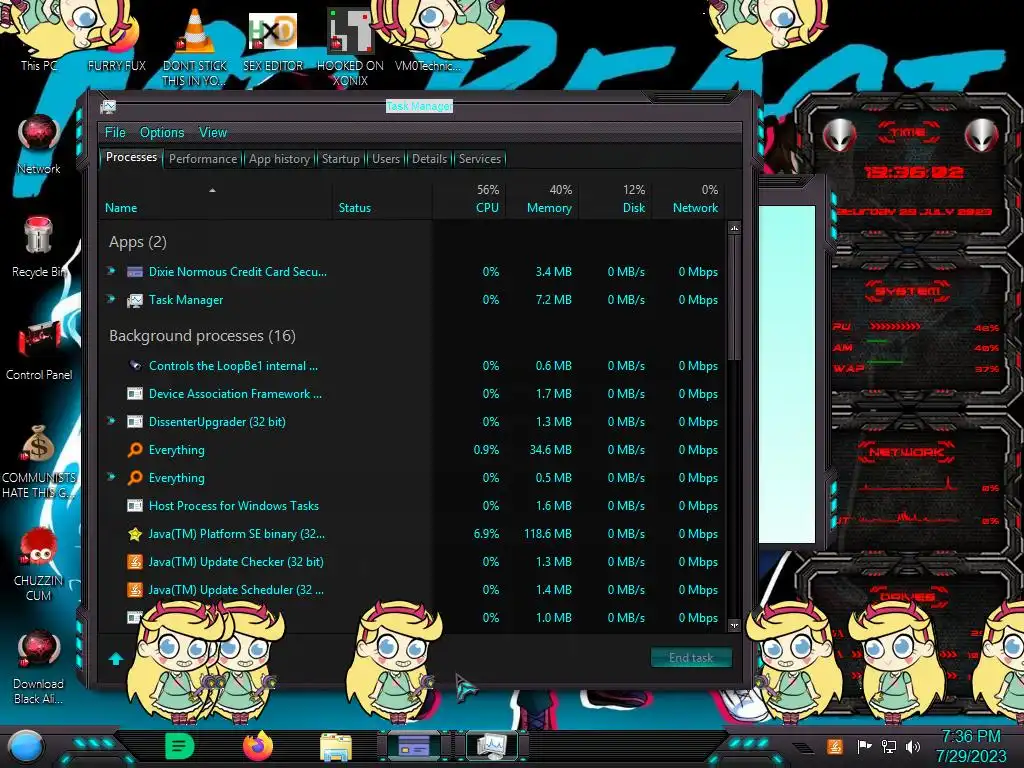Click the scrollbar down arrow in process list
The width and height of the screenshot is (1024, 768).
tap(734, 625)
